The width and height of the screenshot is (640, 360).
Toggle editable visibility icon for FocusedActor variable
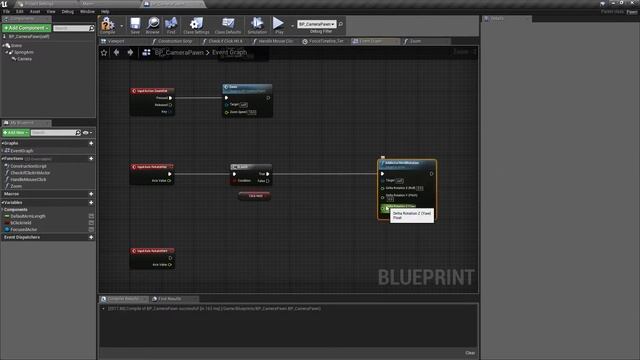91,229
